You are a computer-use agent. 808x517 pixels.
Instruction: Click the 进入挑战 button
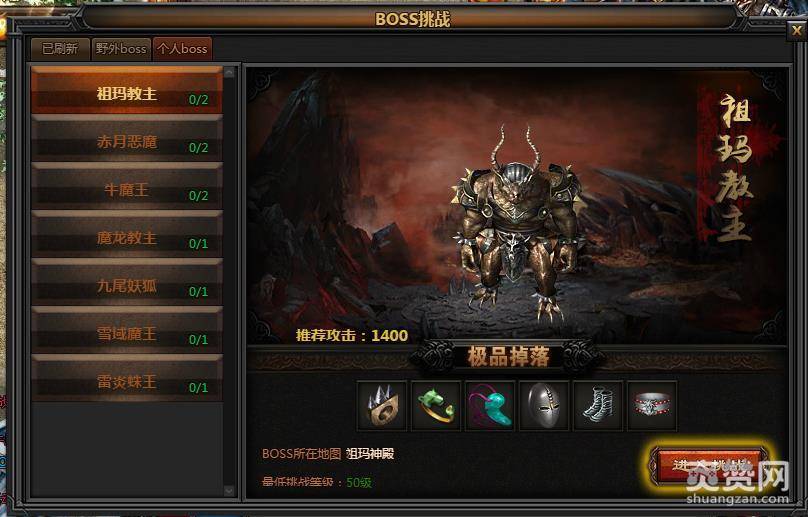tap(708, 465)
